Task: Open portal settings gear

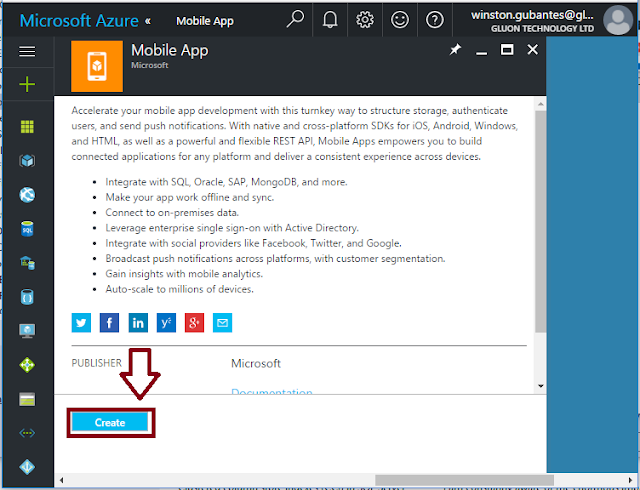Action: click(364, 19)
